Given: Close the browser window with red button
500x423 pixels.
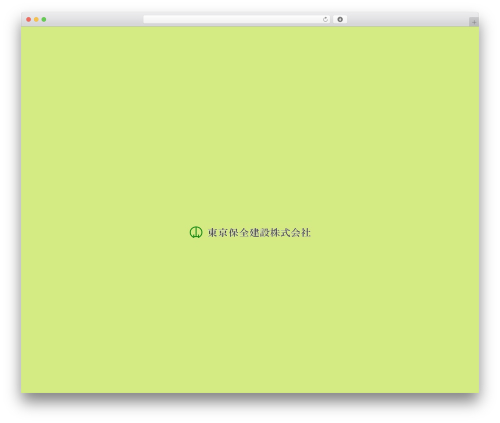Looking at the screenshot, I should pos(29,19).
